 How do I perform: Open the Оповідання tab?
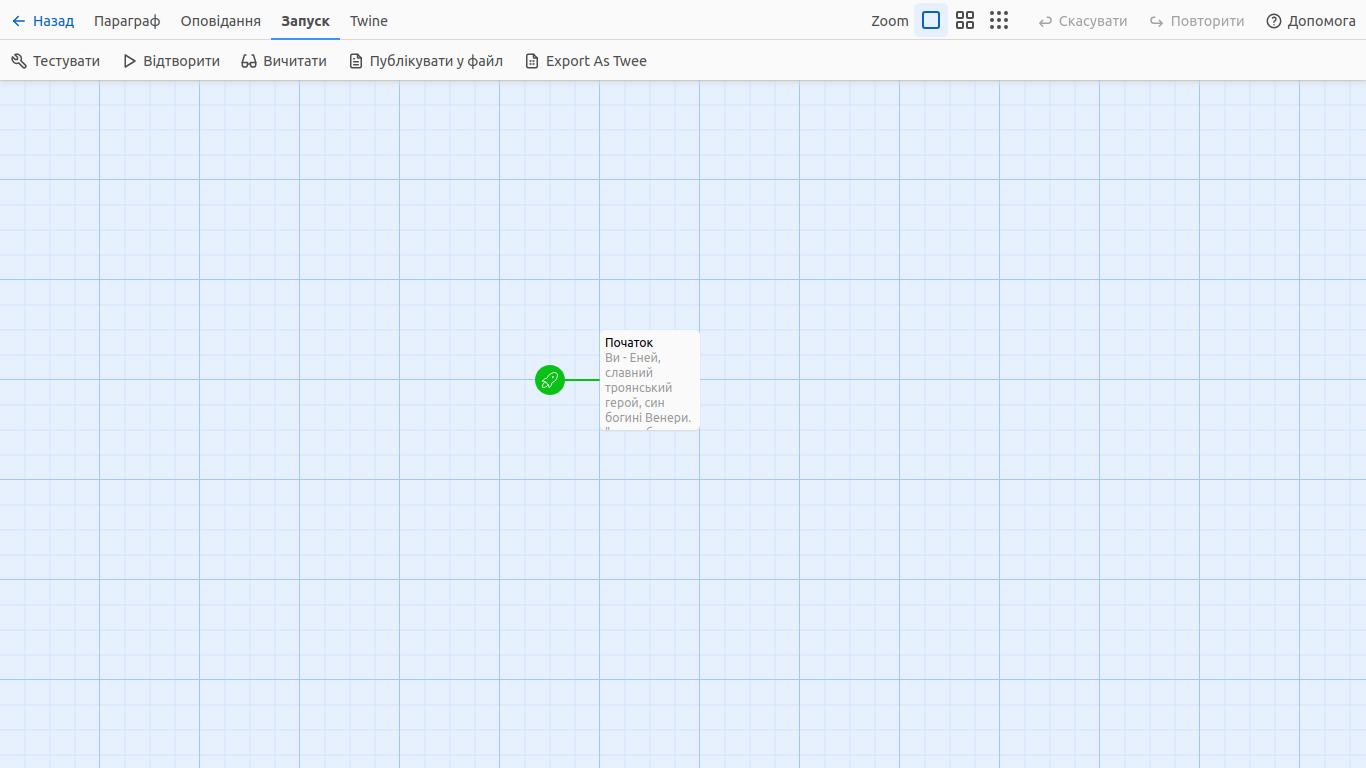221,21
